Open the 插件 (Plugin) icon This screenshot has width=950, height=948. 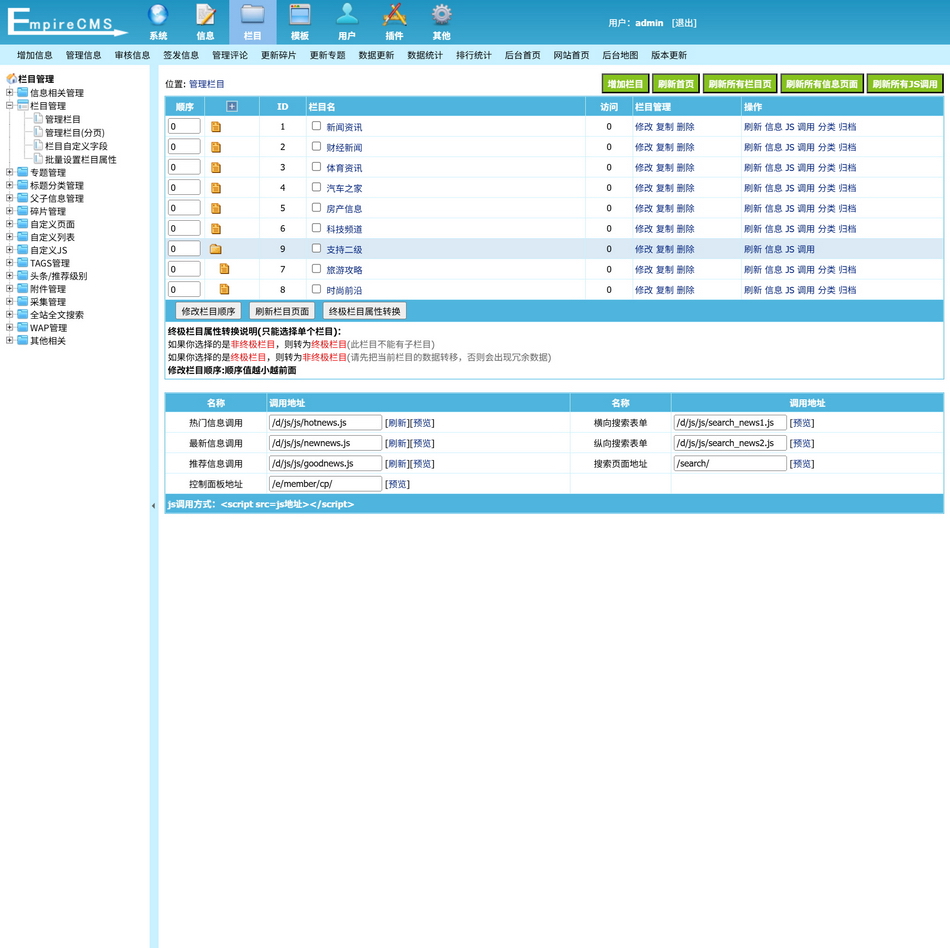(x=395, y=16)
